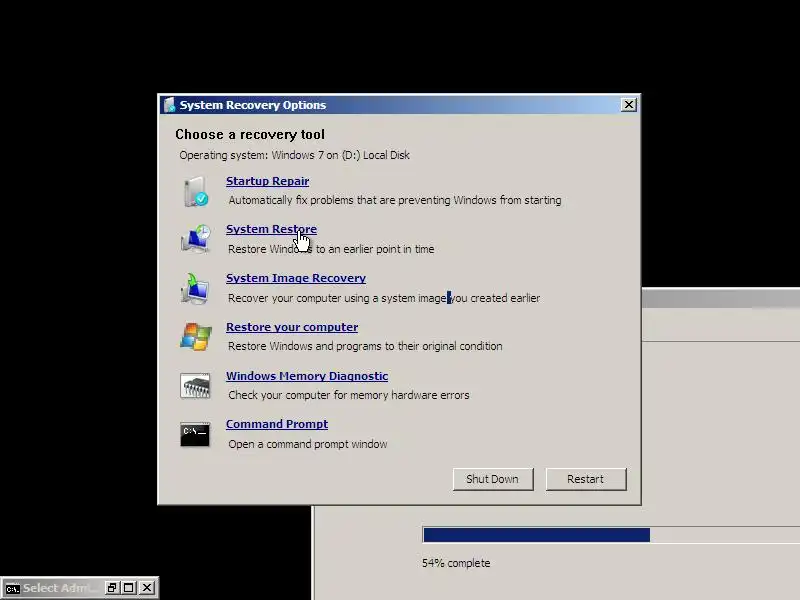Screen dimensions: 800x600
Task: Click 'Operating system: Windows 7 on (D:) Local Disk' text
Action: 294,155
